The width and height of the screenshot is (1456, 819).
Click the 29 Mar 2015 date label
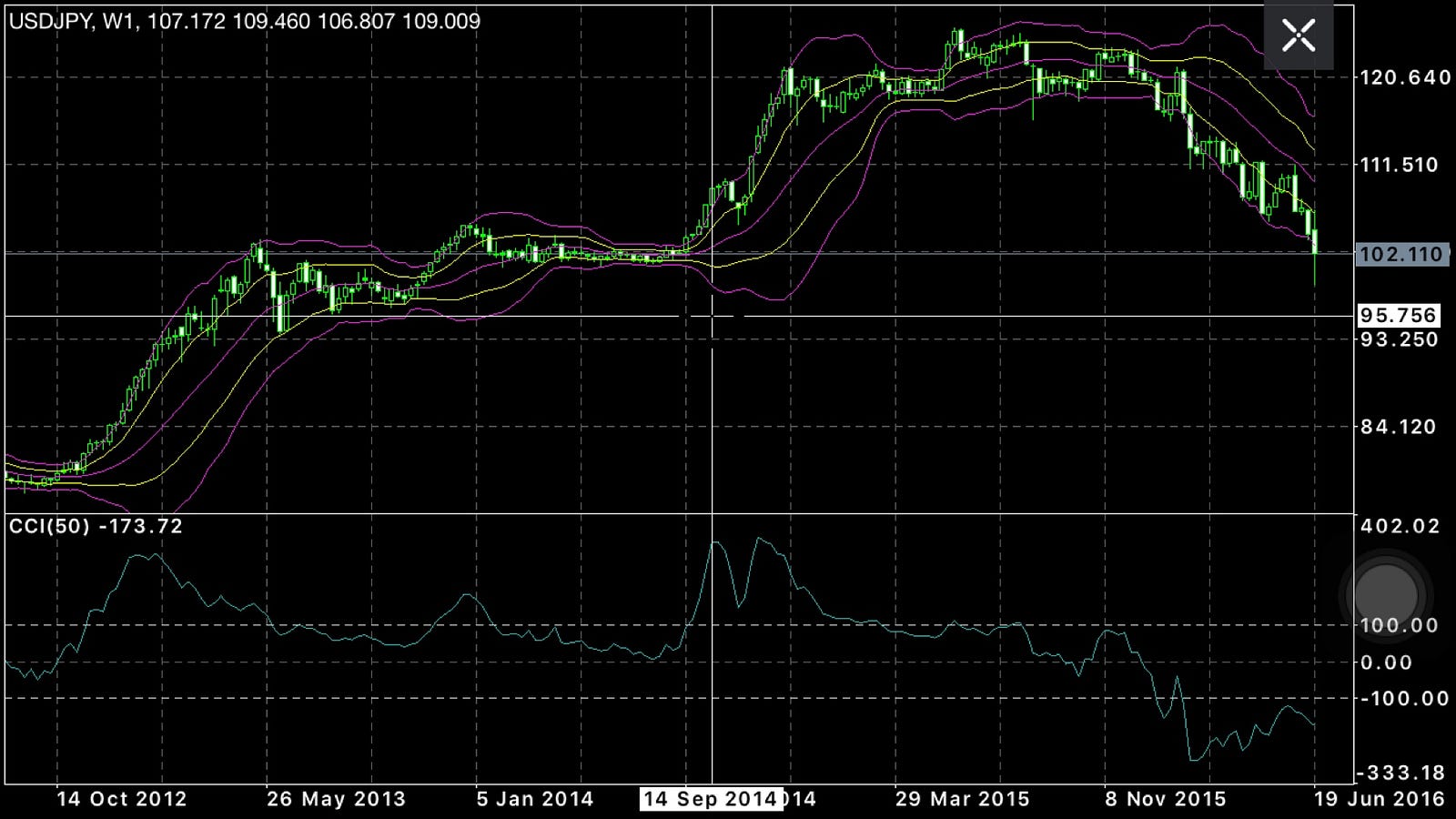(963, 799)
